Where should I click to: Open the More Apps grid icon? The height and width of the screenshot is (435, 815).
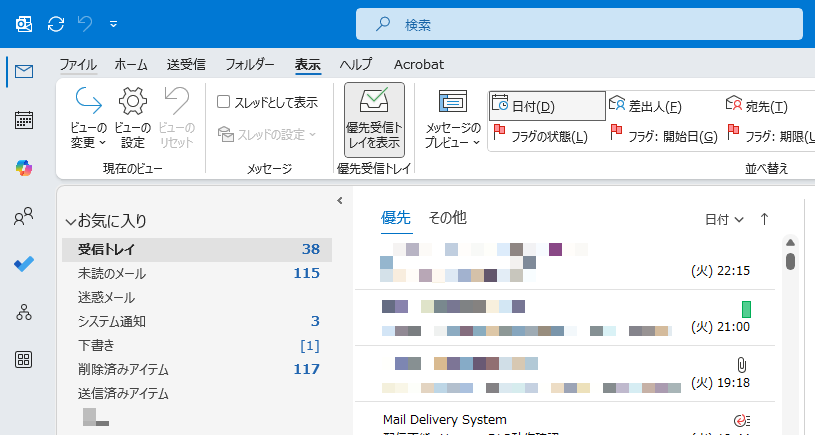coord(24,360)
